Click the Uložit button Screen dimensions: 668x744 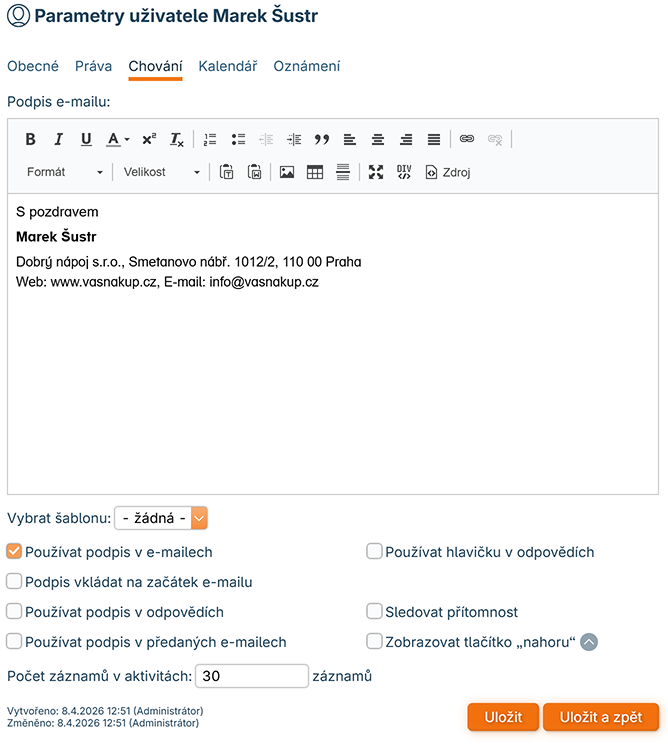point(503,717)
